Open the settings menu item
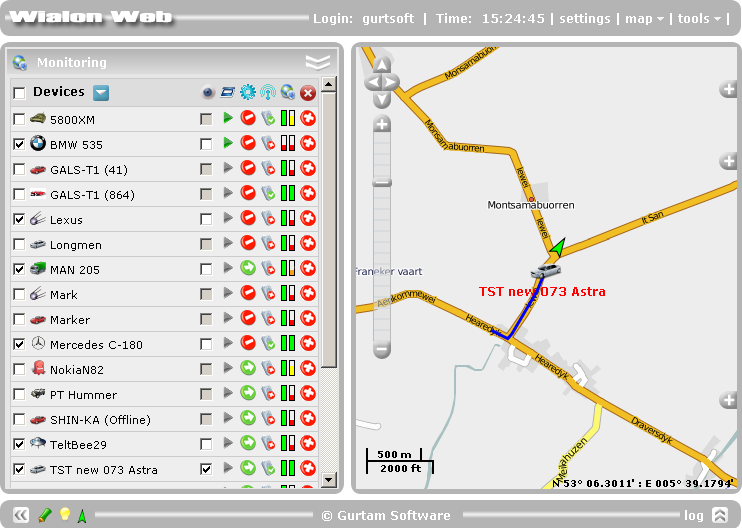The height and width of the screenshot is (528, 742). tap(585, 19)
